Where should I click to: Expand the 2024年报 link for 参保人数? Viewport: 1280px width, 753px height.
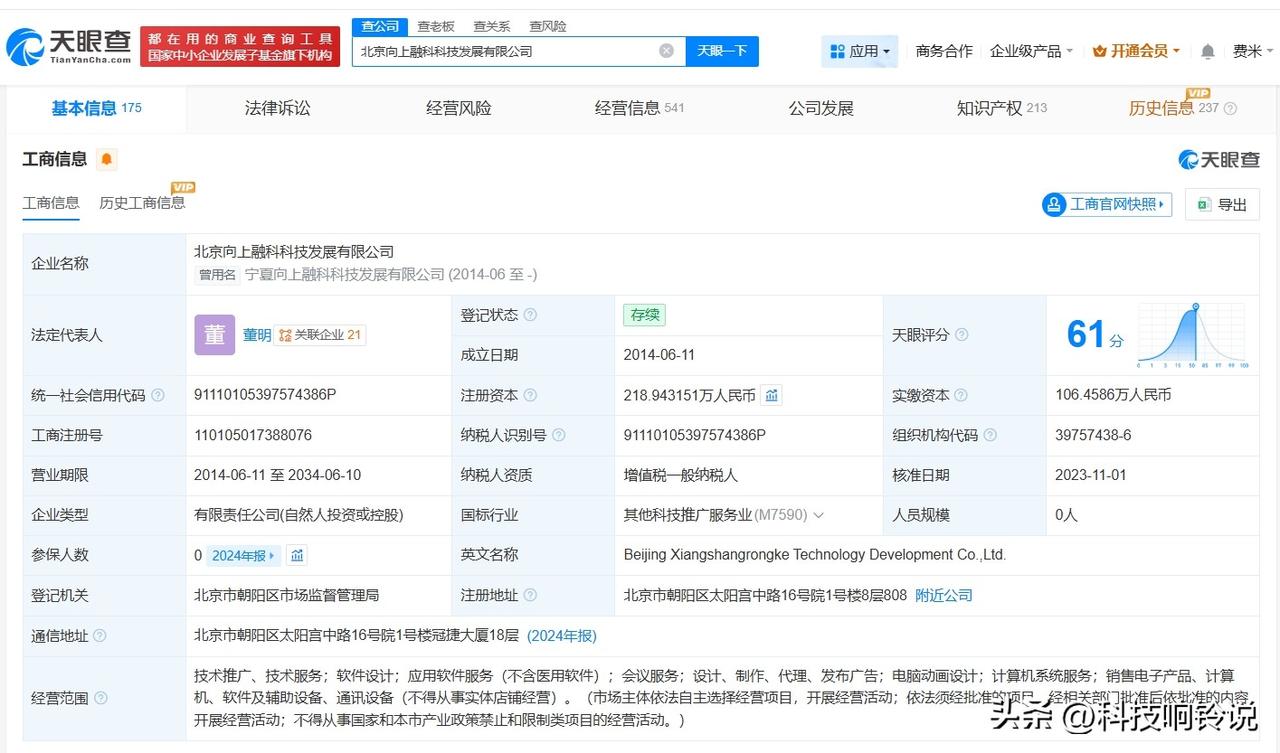coord(244,556)
